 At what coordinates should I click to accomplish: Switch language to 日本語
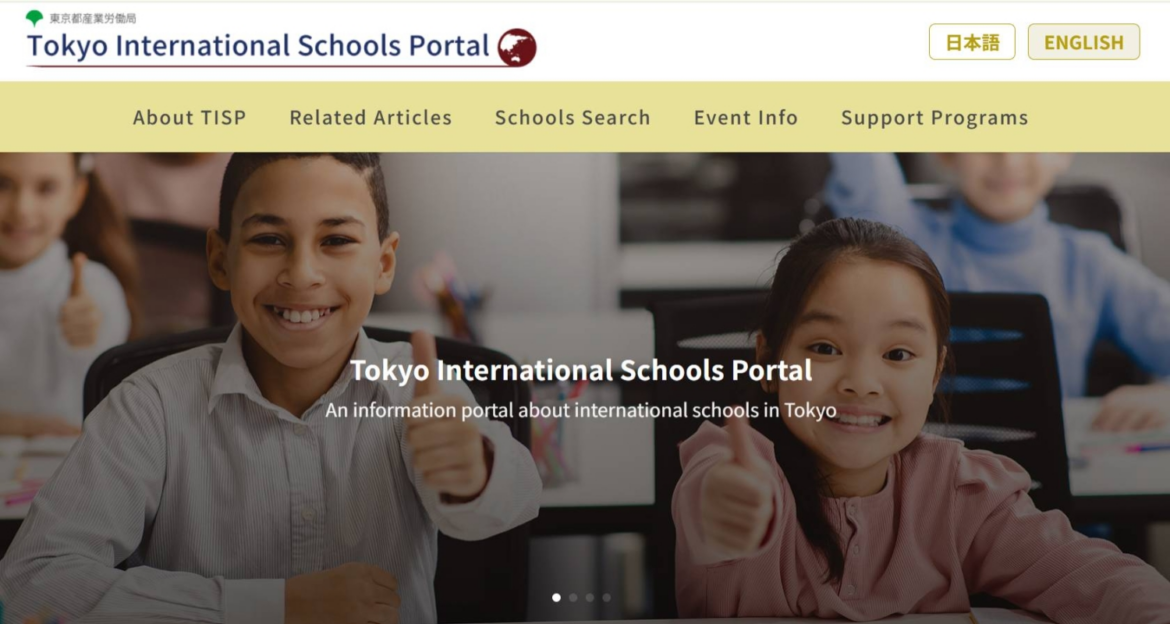pyautogui.click(x=971, y=42)
